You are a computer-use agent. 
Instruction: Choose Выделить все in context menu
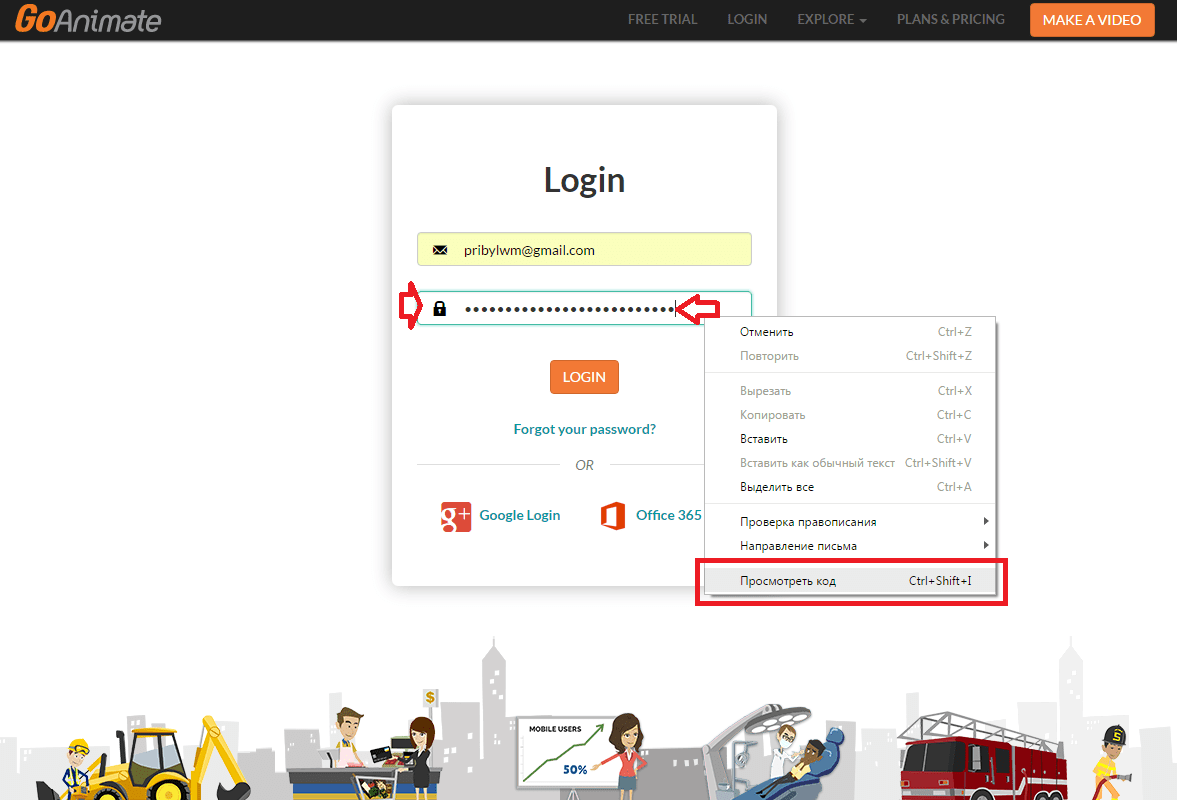(850, 487)
